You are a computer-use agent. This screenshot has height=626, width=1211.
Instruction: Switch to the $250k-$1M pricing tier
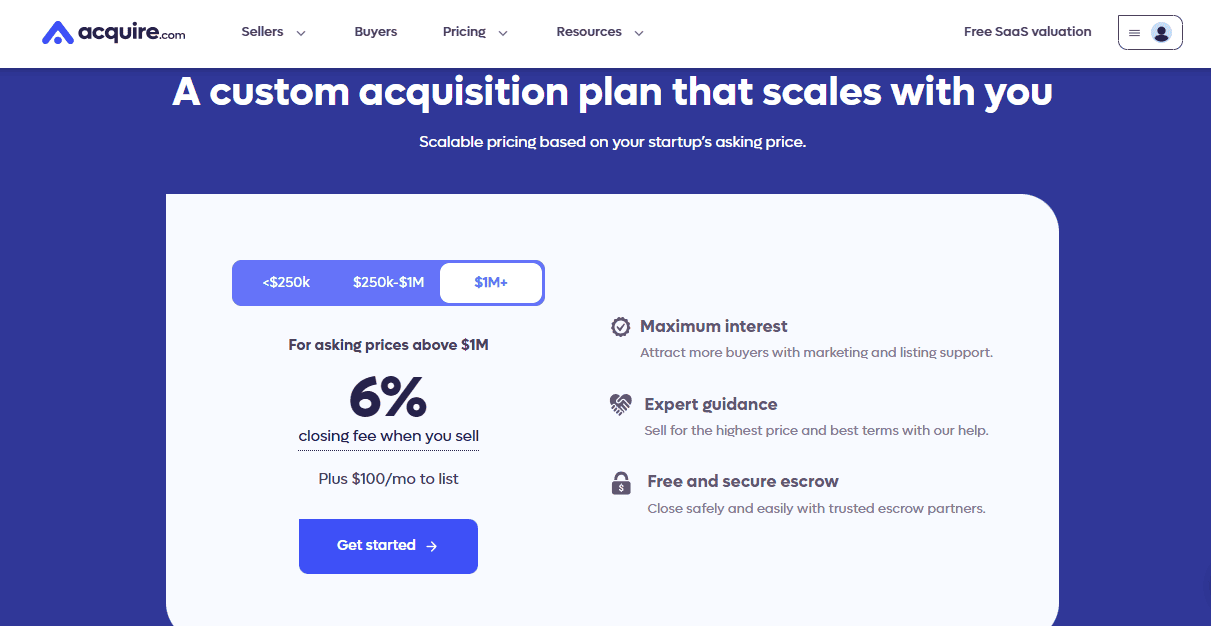click(x=388, y=283)
